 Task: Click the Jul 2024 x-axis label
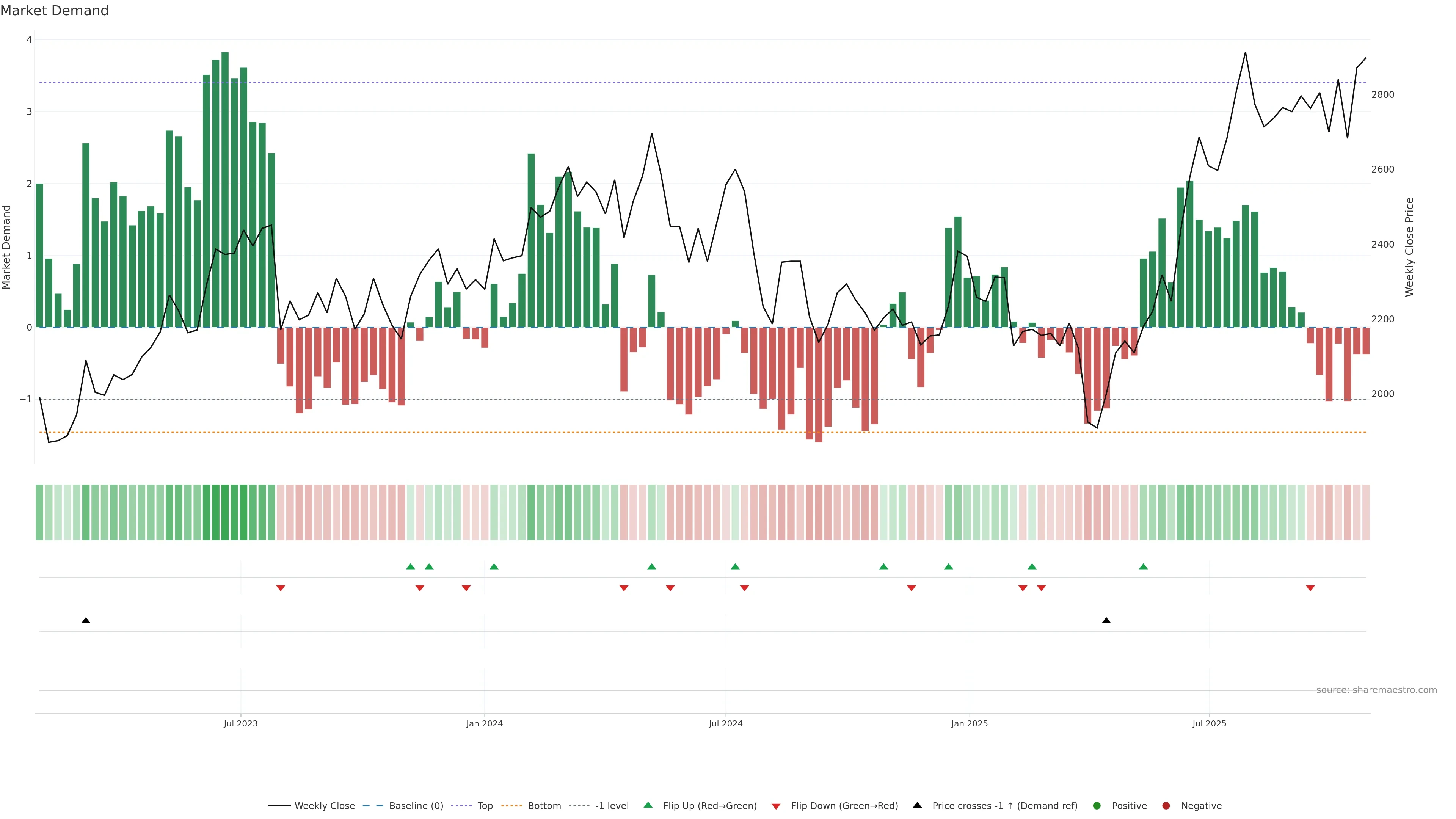pyautogui.click(x=726, y=723)
